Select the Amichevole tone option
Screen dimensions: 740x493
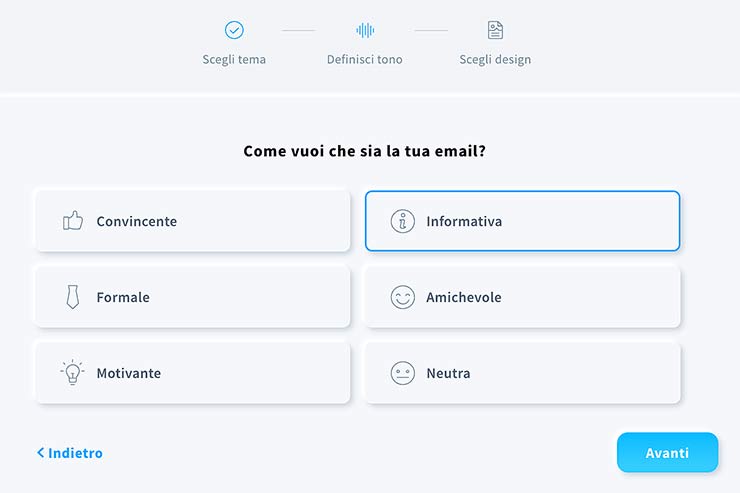coord(522,297)
